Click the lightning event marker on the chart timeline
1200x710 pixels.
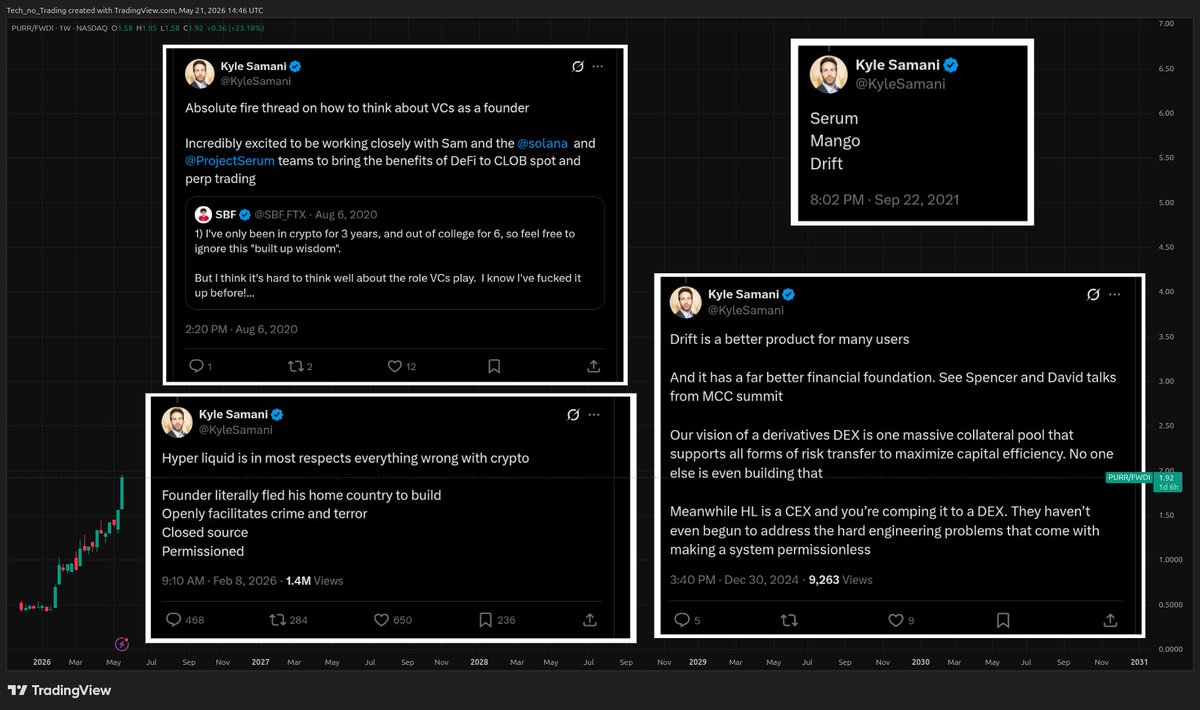(122, 645)
